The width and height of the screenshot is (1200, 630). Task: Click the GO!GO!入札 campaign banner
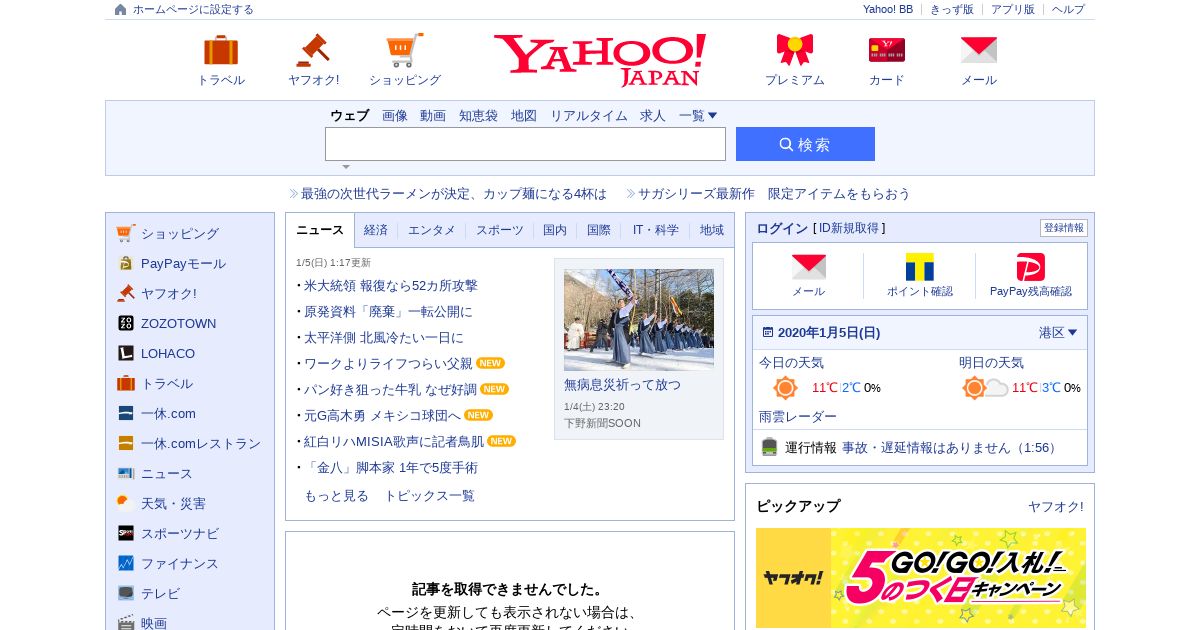(921, 578)
